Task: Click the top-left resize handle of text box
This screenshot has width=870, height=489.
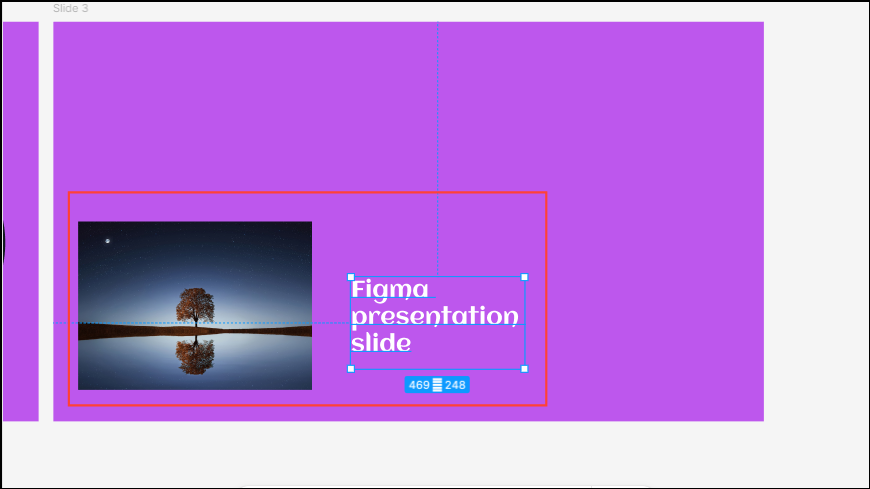Action: pyautogui.click(x=351, y=277)
